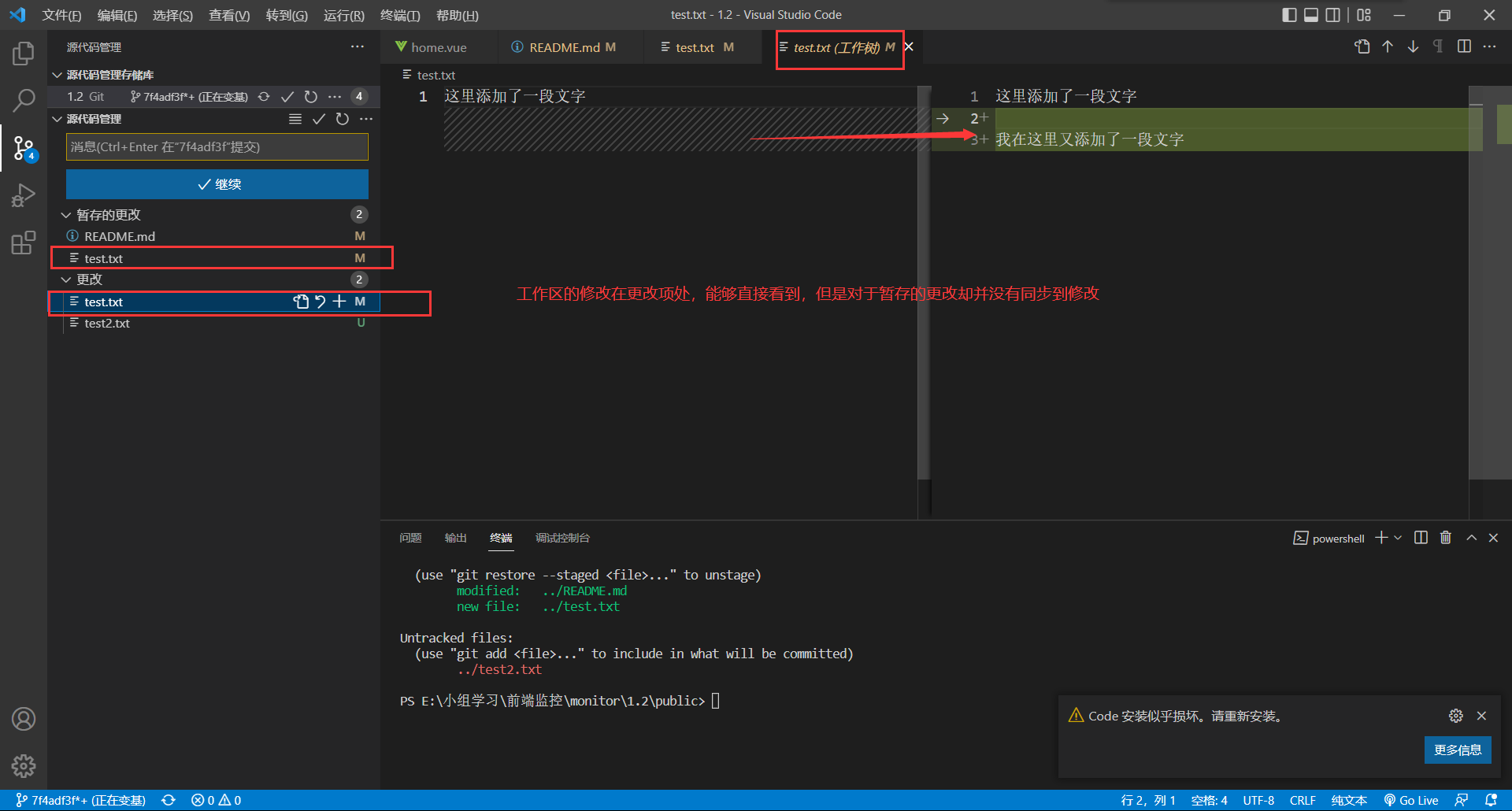This screenshot has height=811, width=1512.
Task: Open file icon for test.txt change
Action: (x=301, y=302)
